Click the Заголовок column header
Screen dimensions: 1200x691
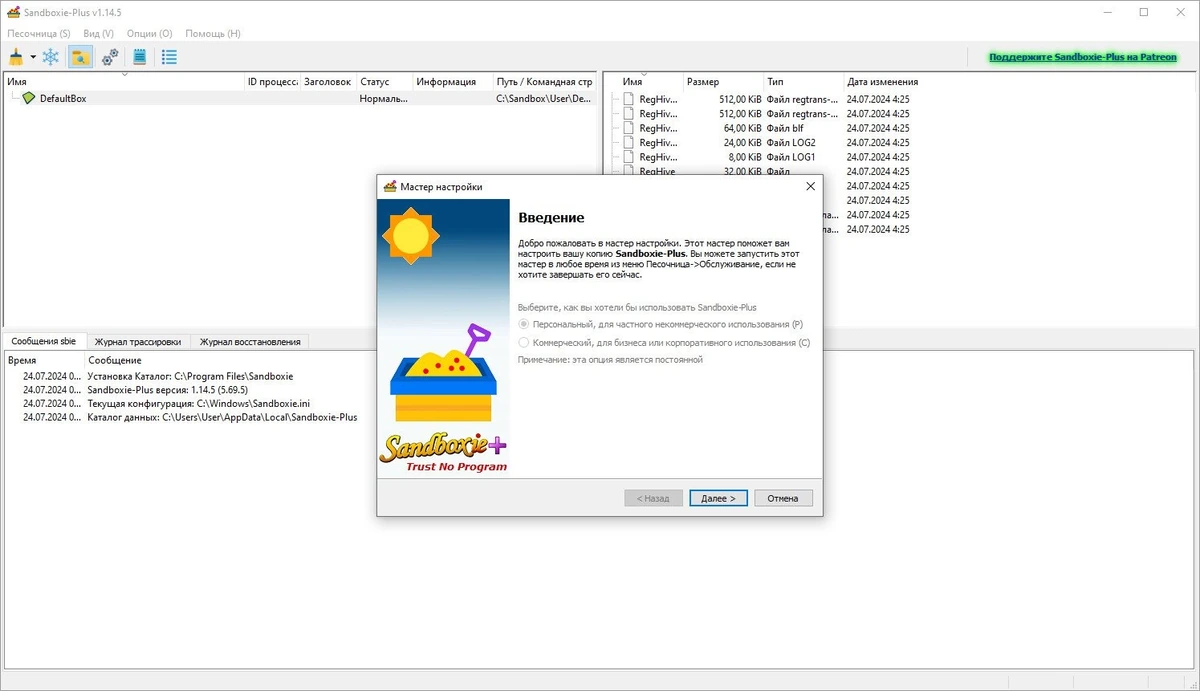pos(328,82)
